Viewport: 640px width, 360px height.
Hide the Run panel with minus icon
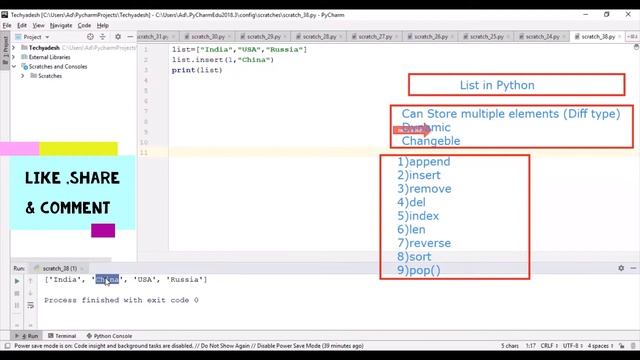pyautogui.click(x=633, y=268)
